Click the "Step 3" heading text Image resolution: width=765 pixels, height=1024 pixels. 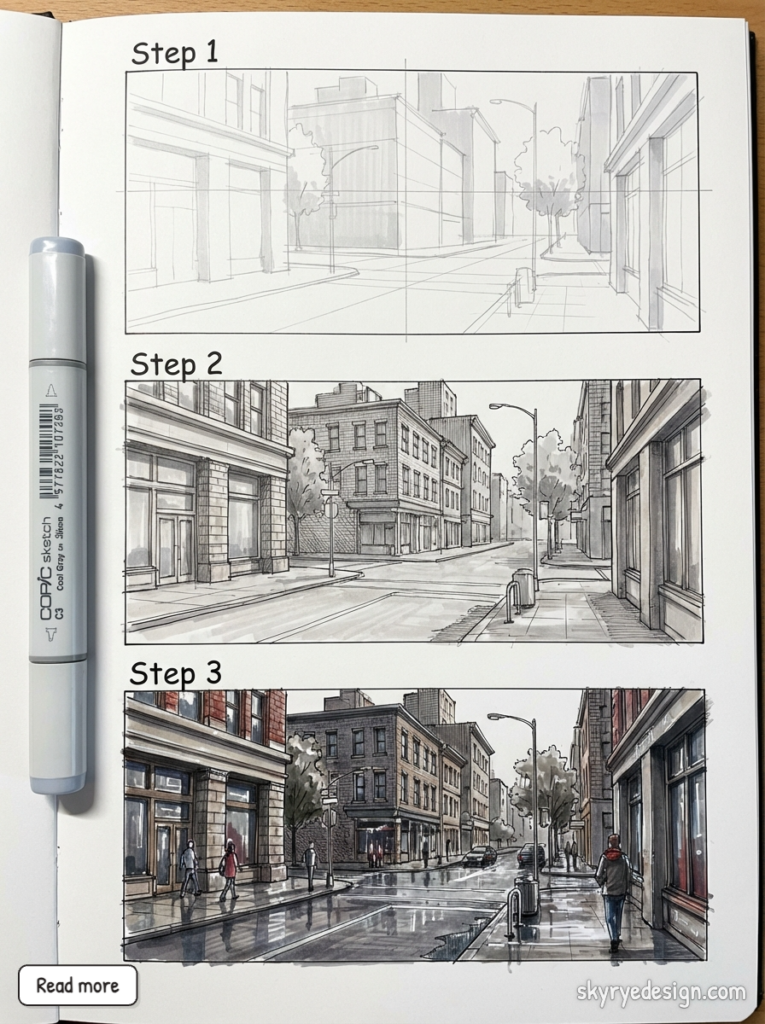176,673
